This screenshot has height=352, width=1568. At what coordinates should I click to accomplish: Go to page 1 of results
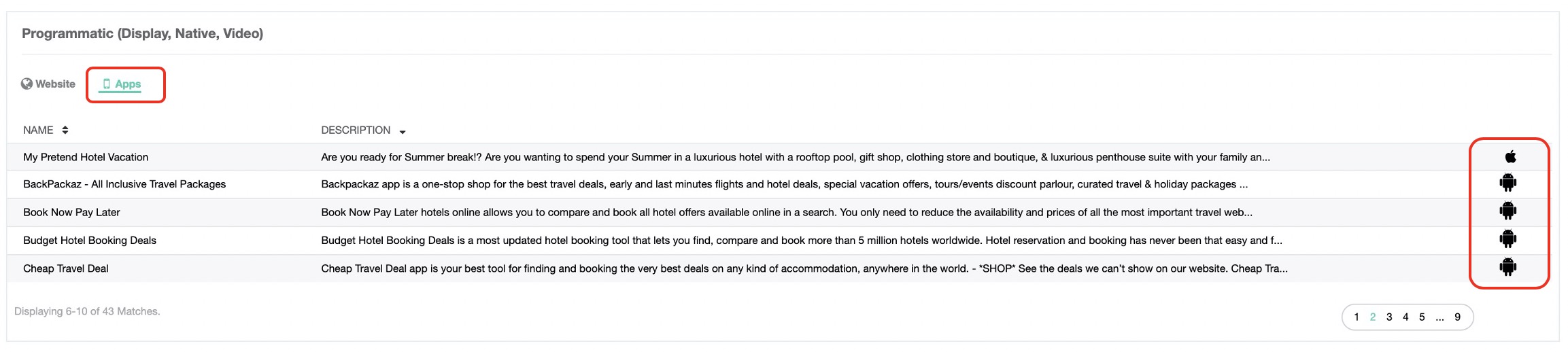(1357, 317)
